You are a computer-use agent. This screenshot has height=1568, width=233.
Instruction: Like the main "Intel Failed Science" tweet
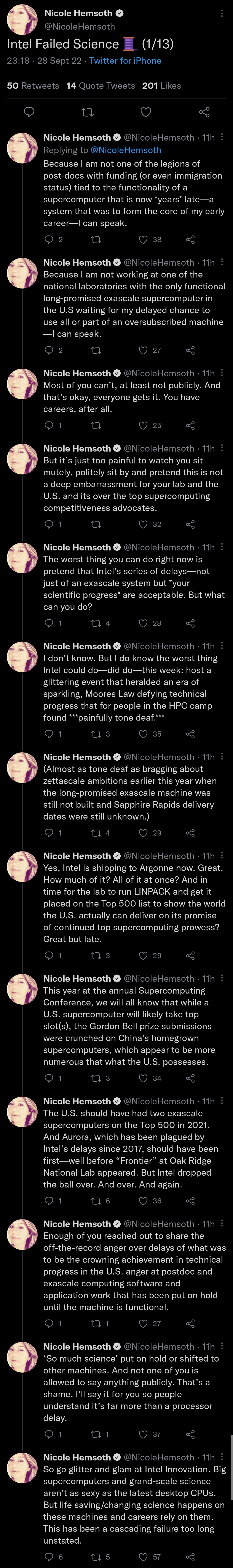[146, 112]
